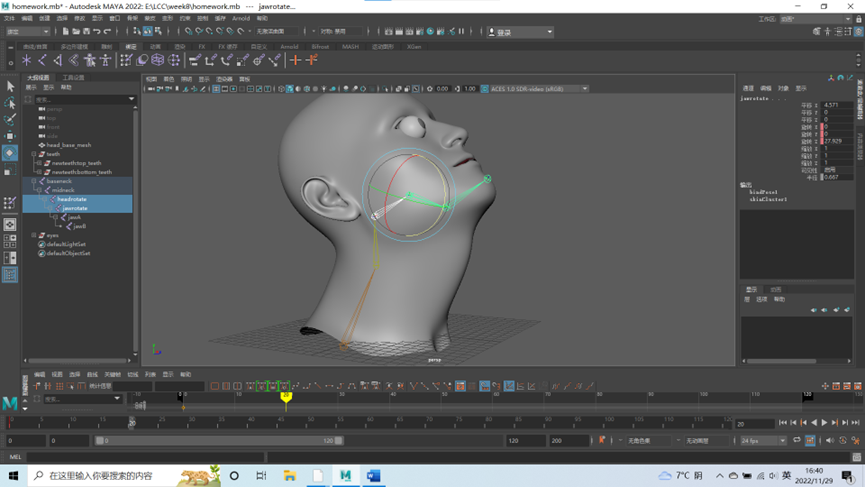This screenshot has height=487, width=865.
Task: Open the 24 fps frame rate dropdown
Action: pos(763,441)
